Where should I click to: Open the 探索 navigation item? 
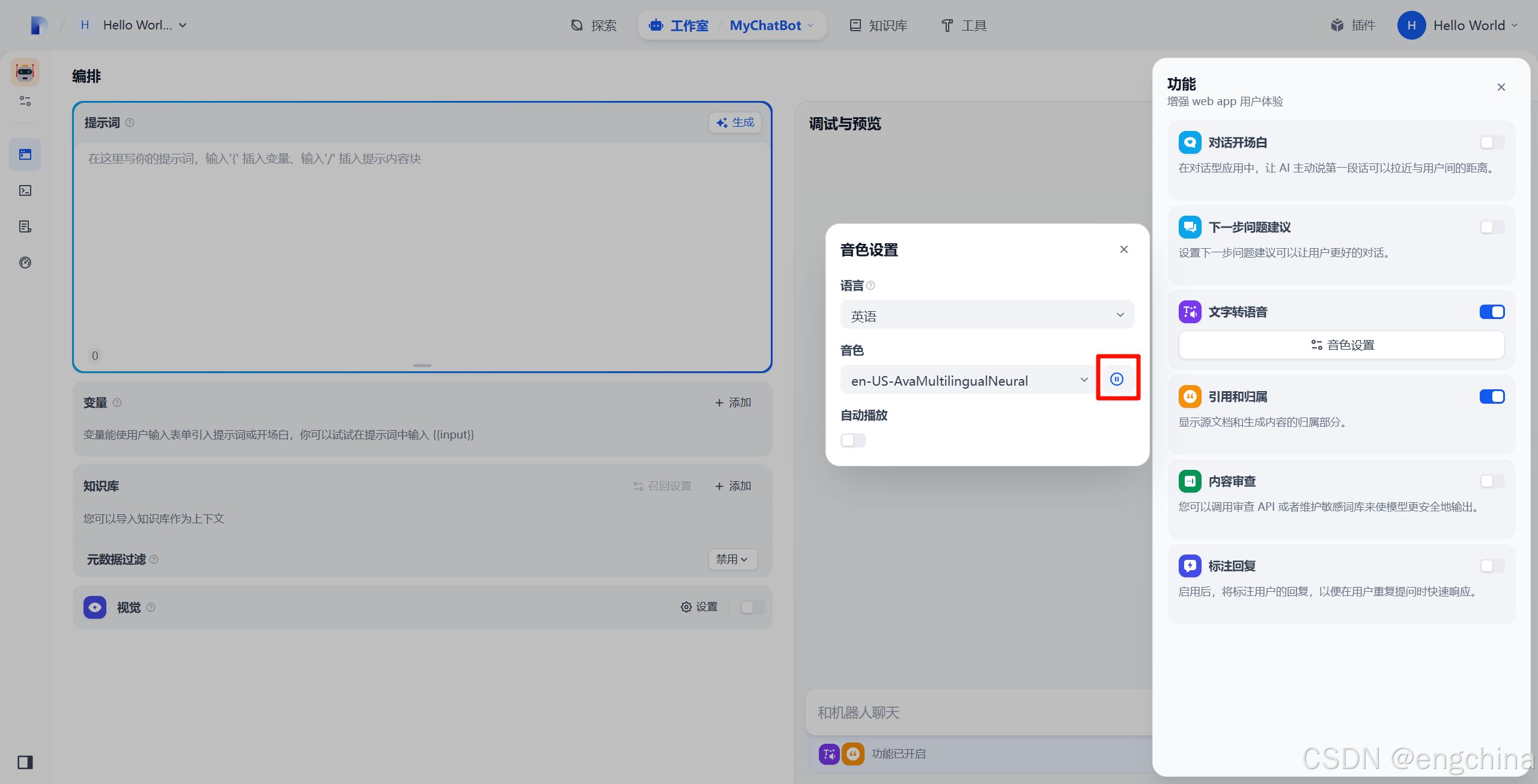point(594,25)
